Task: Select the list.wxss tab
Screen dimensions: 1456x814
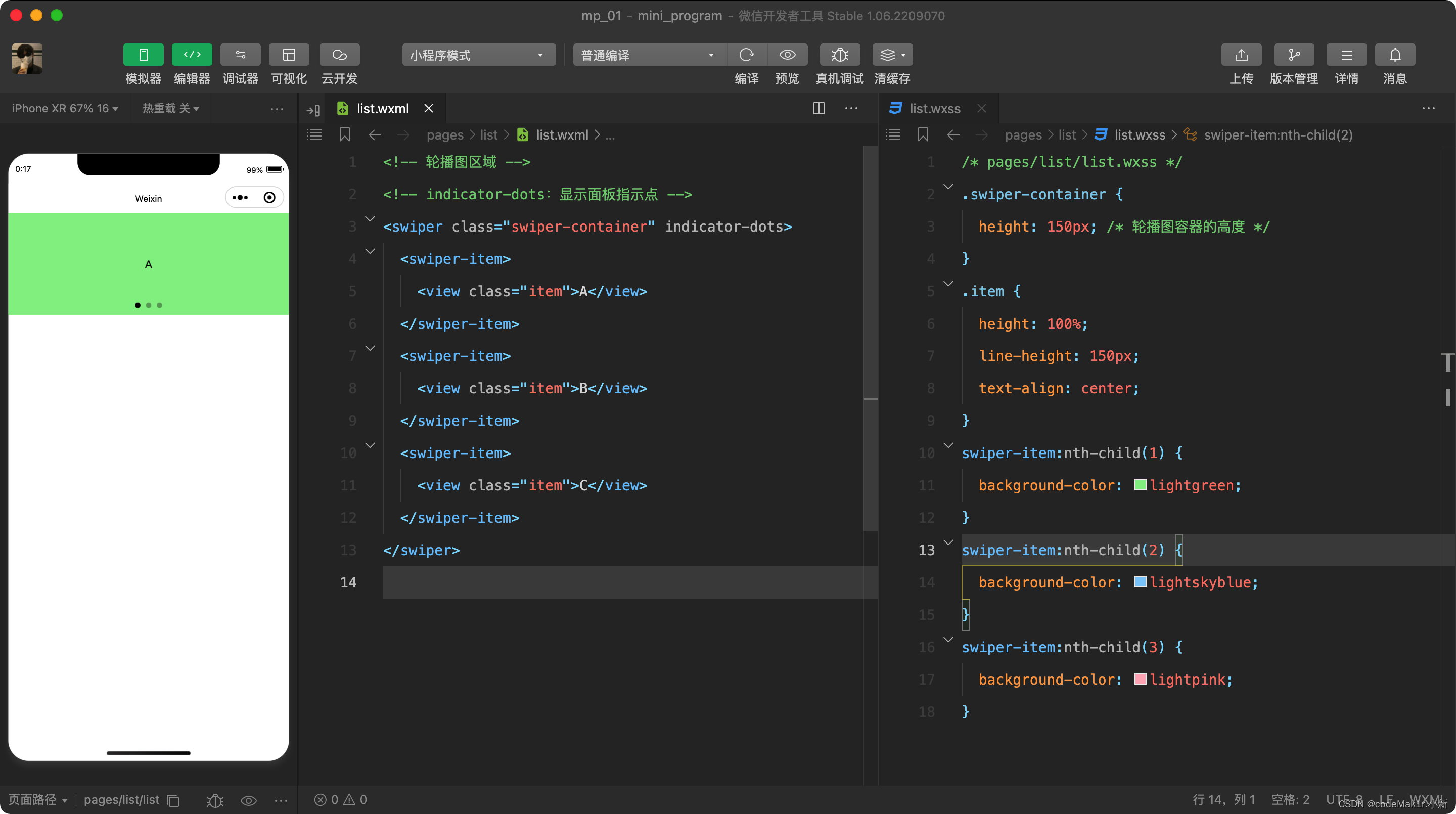Action: tap(934, 109)
